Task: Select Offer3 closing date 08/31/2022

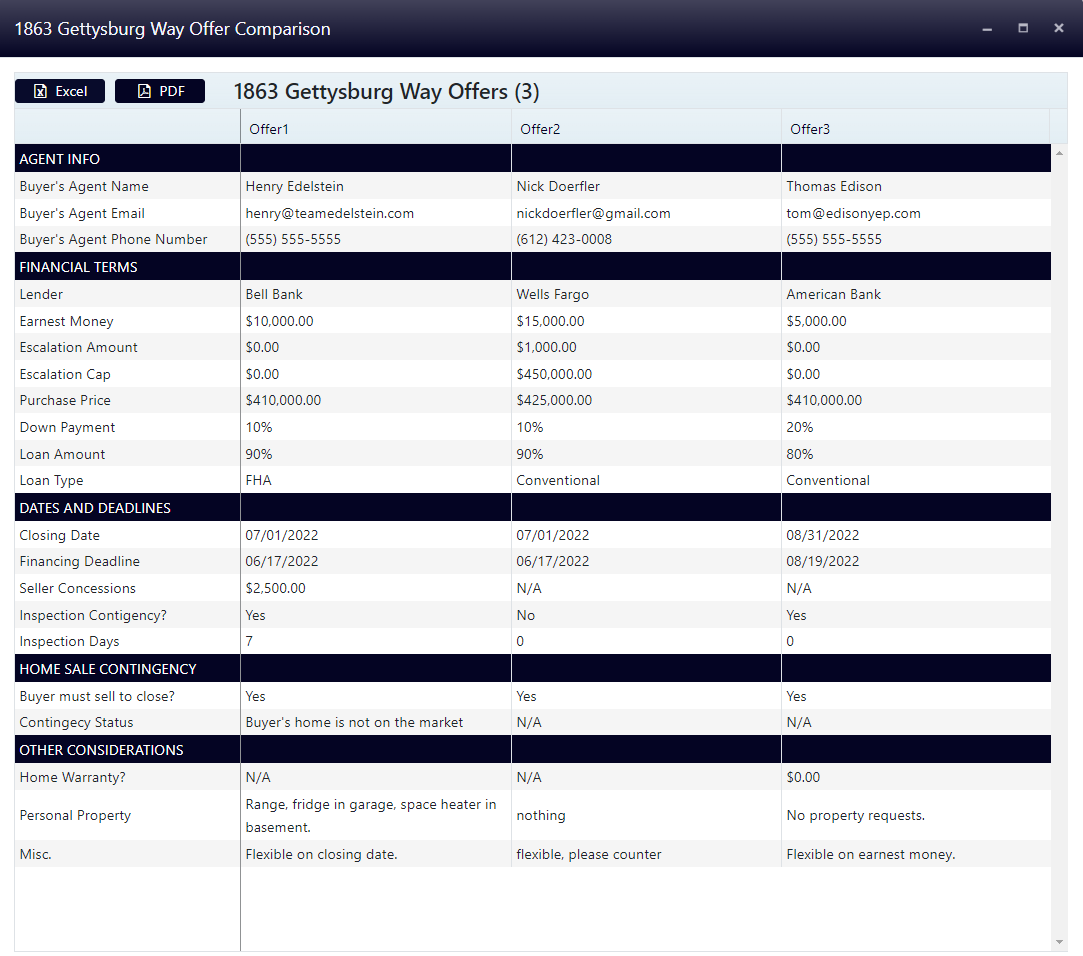Action: 822,535
